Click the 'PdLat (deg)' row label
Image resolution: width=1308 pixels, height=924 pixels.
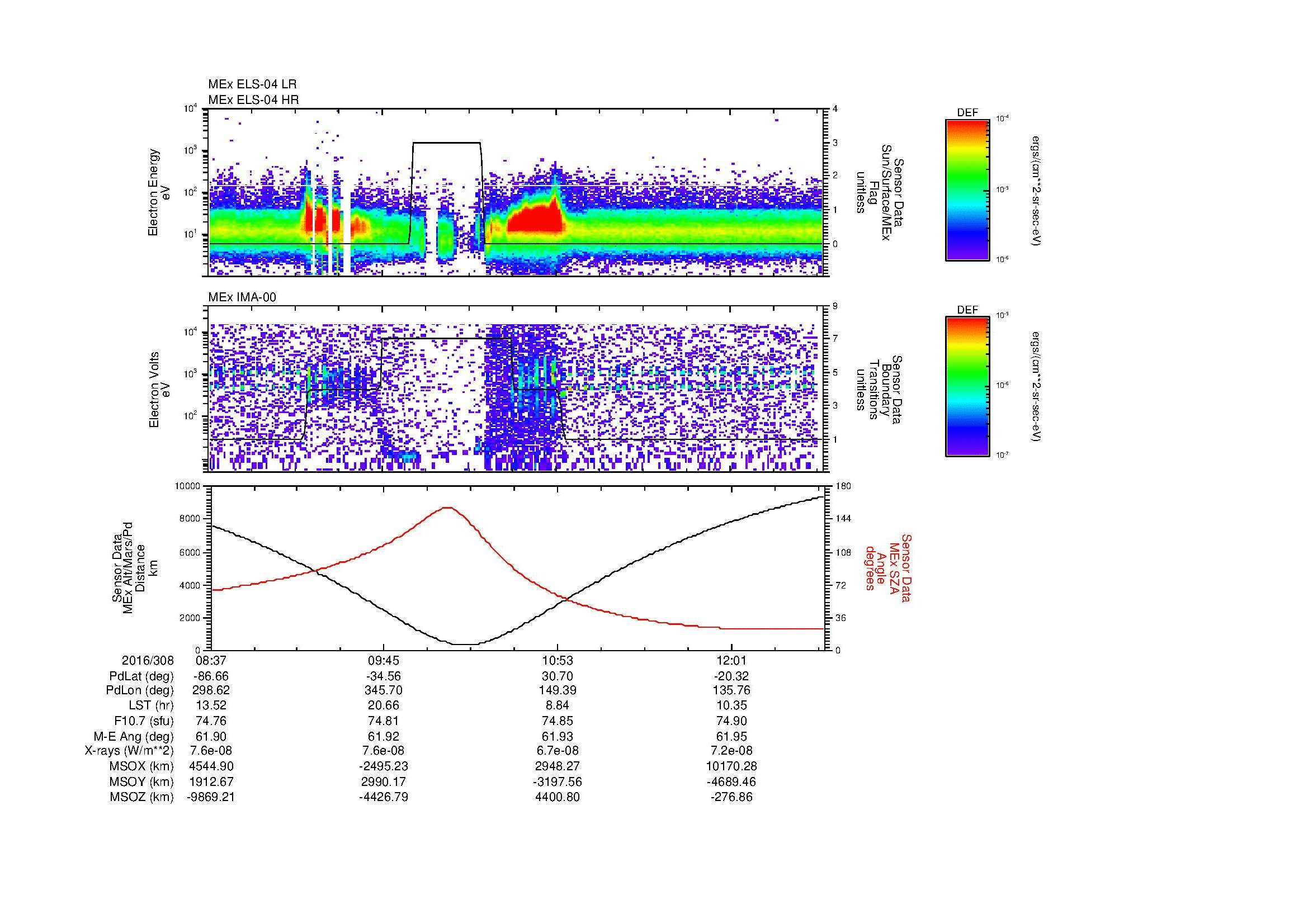[141, 677]
